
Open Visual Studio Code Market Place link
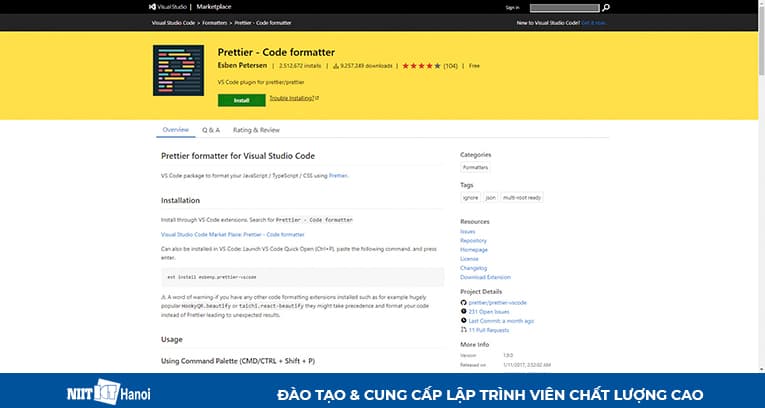(233, 235)
